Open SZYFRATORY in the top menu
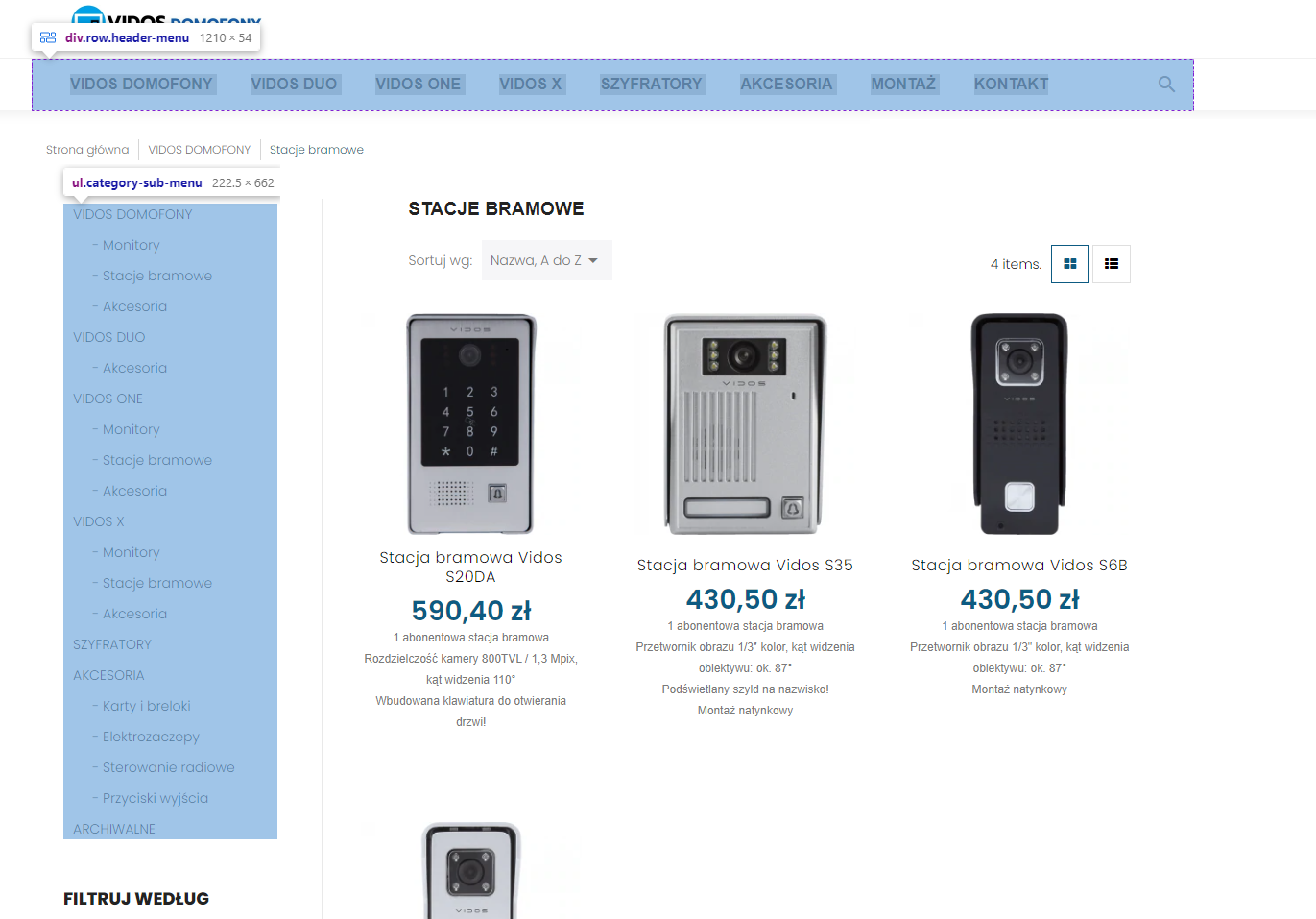Screen dimensions: 1316x919 652,85
